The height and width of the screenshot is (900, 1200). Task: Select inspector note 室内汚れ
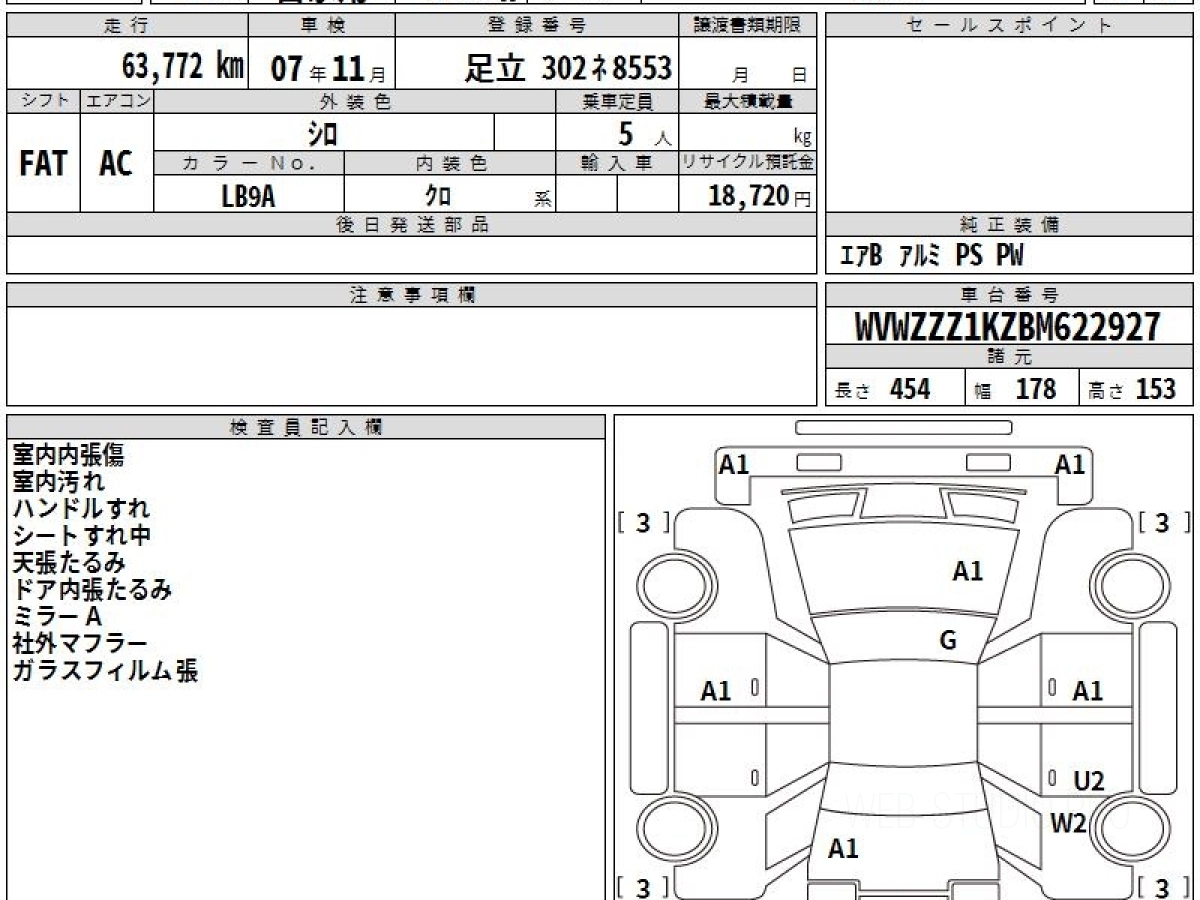click(x=58, y=483)
